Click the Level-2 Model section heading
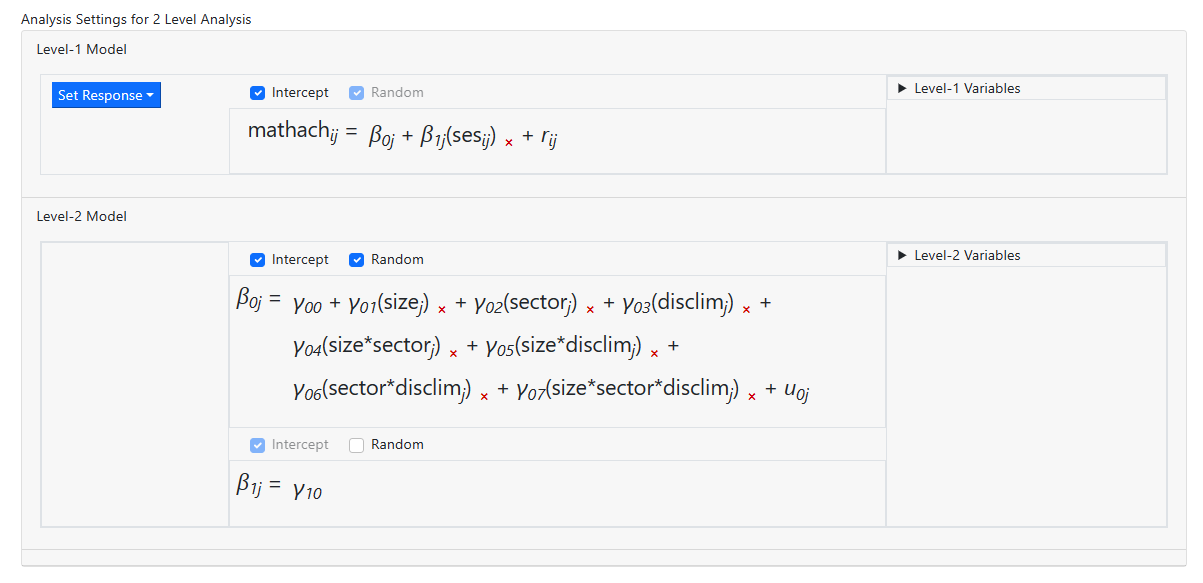Viewport: 1203px width, 583px height. click(81, 216)
